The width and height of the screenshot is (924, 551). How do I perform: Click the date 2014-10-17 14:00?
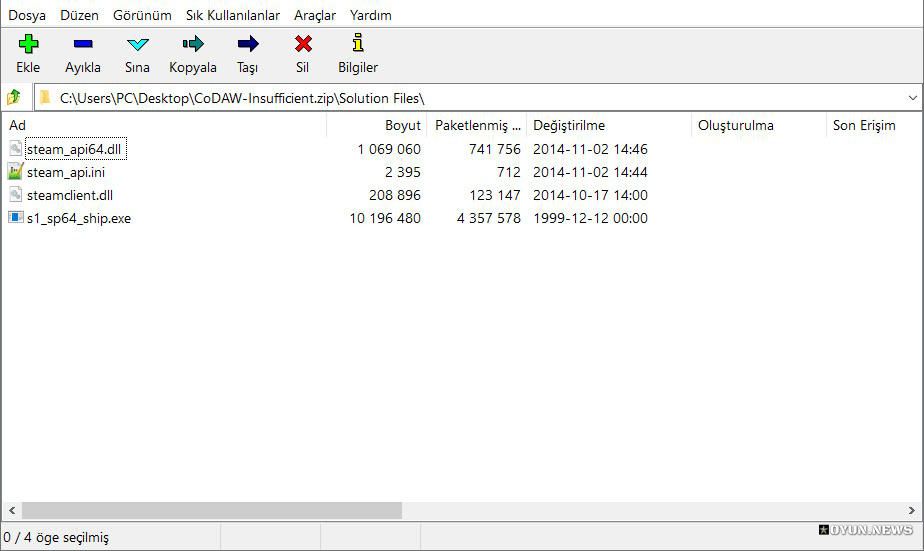click(x=590, y=195)
